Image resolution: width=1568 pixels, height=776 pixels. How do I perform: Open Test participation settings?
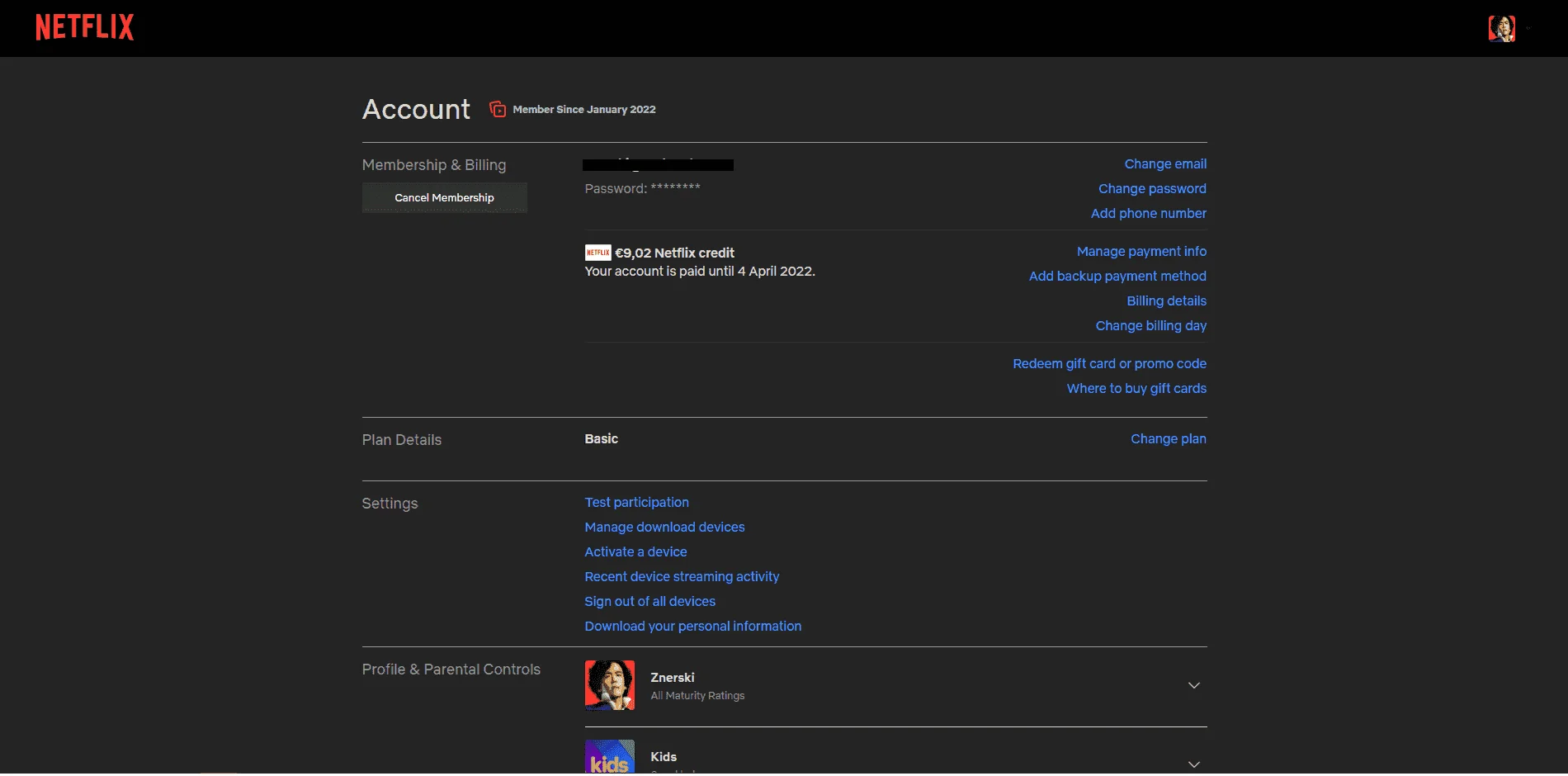(636, 502)
